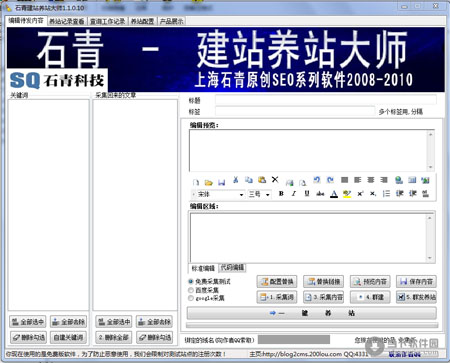The image size is (450, 363).
Task: Click into the 标签 tags input field
Action: pos(295,111)
